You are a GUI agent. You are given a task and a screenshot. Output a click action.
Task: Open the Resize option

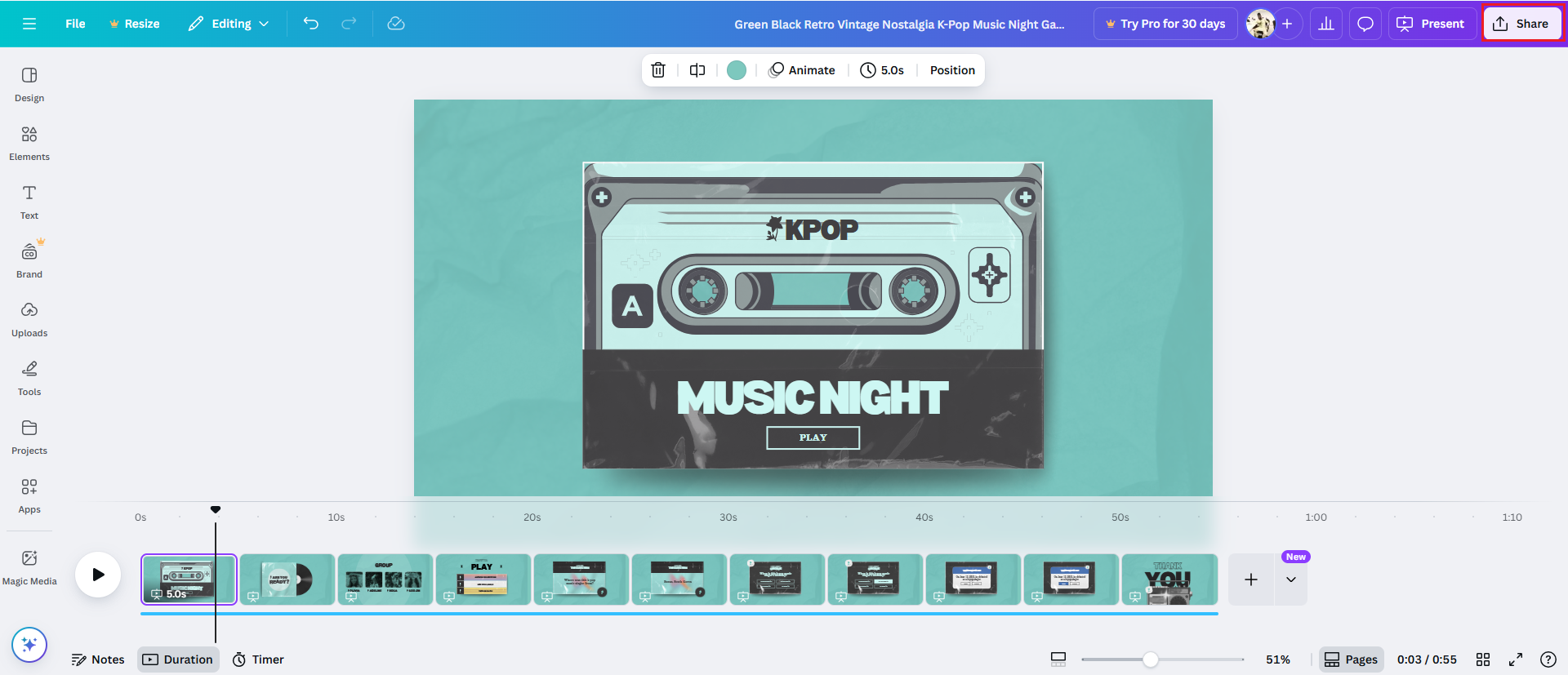point(134,24)
